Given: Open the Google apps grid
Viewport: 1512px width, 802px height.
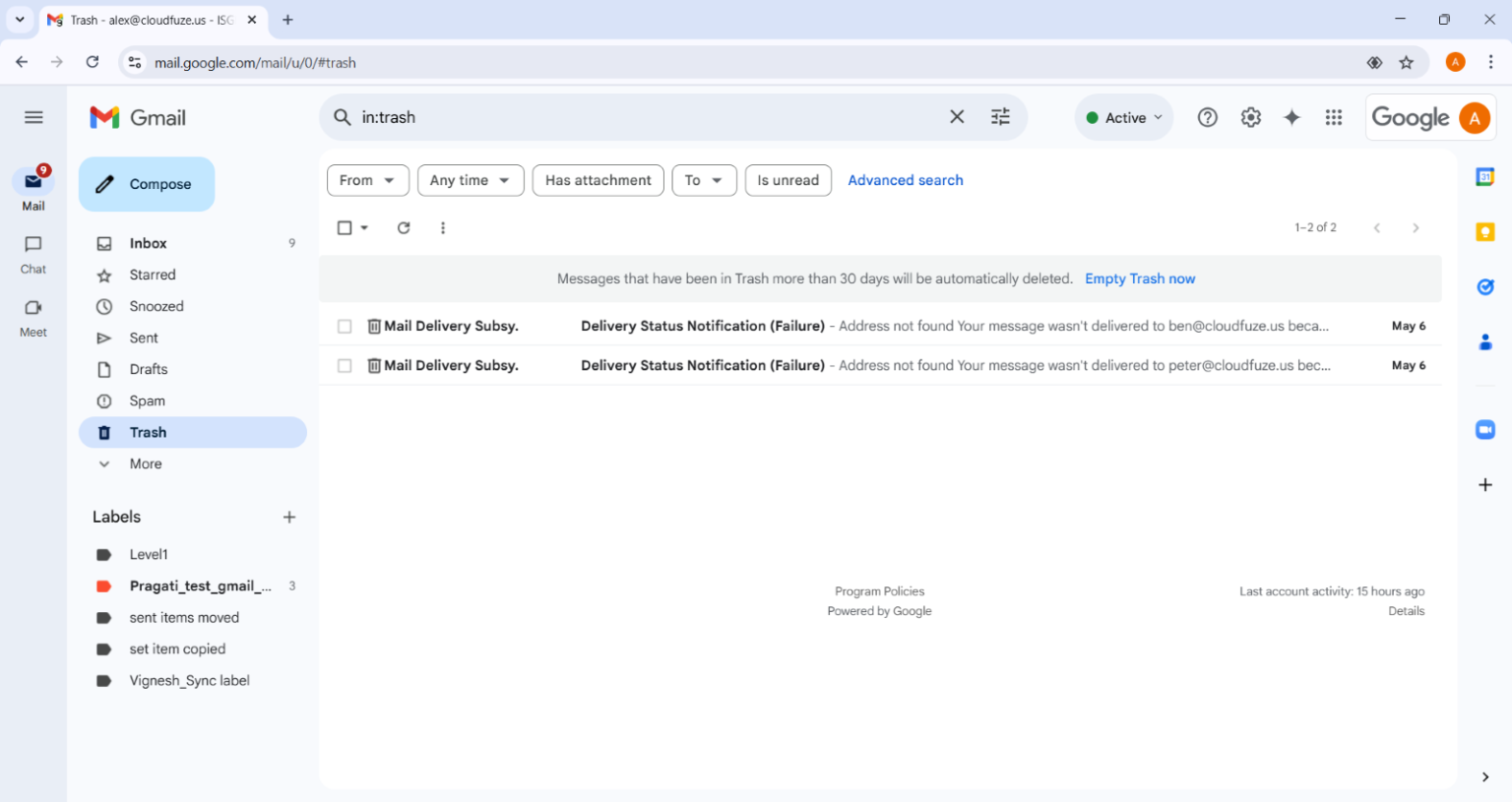Looking at the screenshot, I should click(1334, 116).
